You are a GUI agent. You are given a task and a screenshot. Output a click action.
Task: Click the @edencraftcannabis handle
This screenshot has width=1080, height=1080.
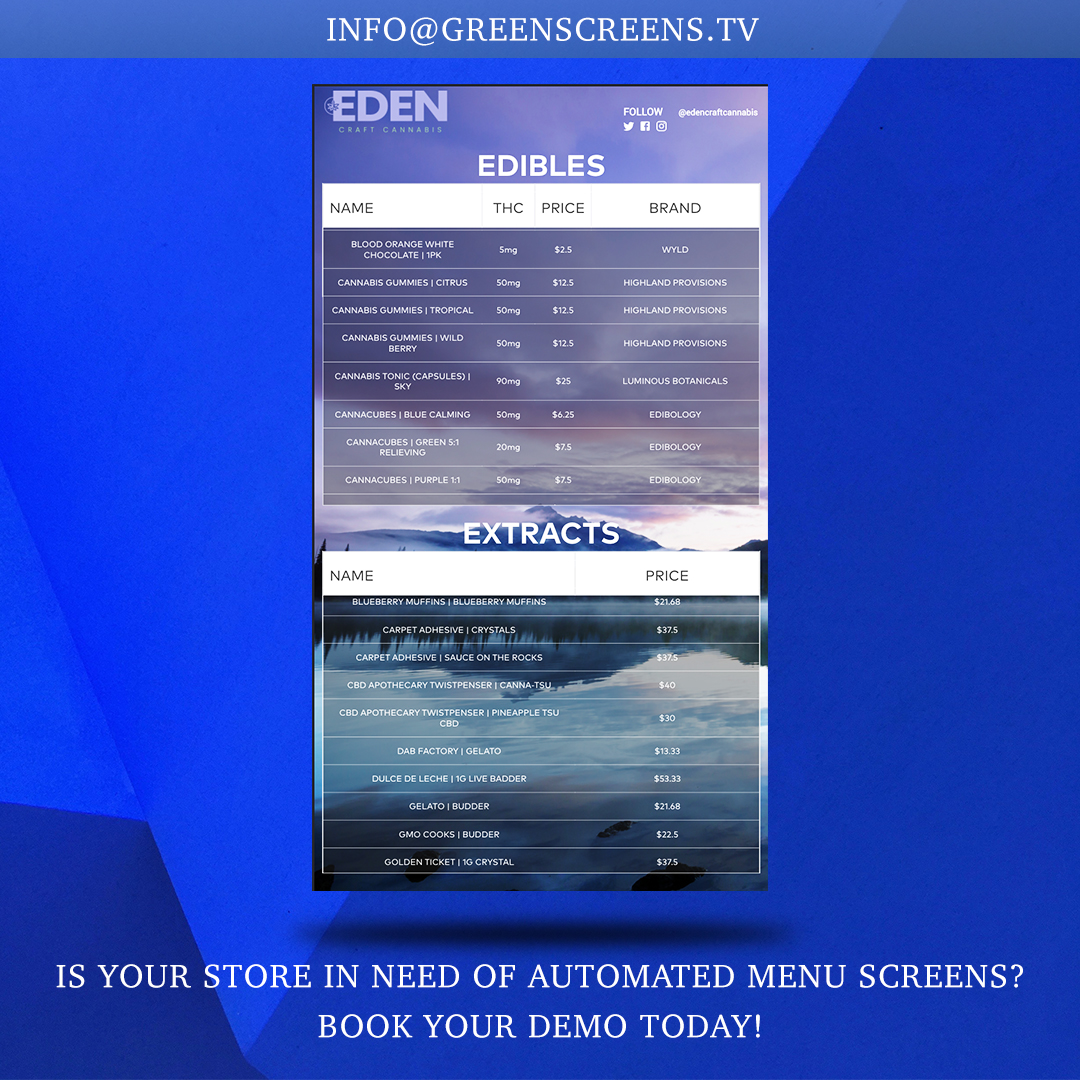[718, 112]
